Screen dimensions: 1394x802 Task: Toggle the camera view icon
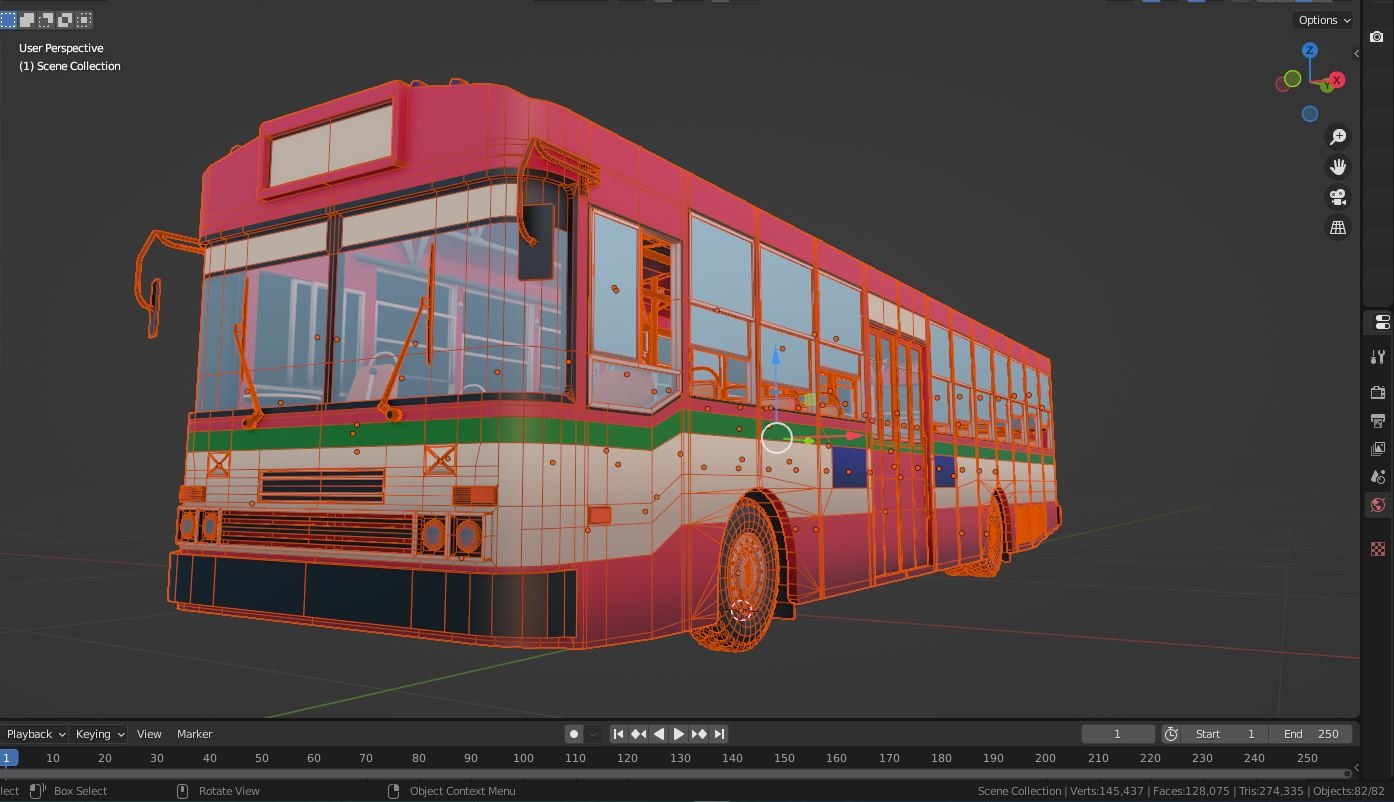pos(1338,197)
